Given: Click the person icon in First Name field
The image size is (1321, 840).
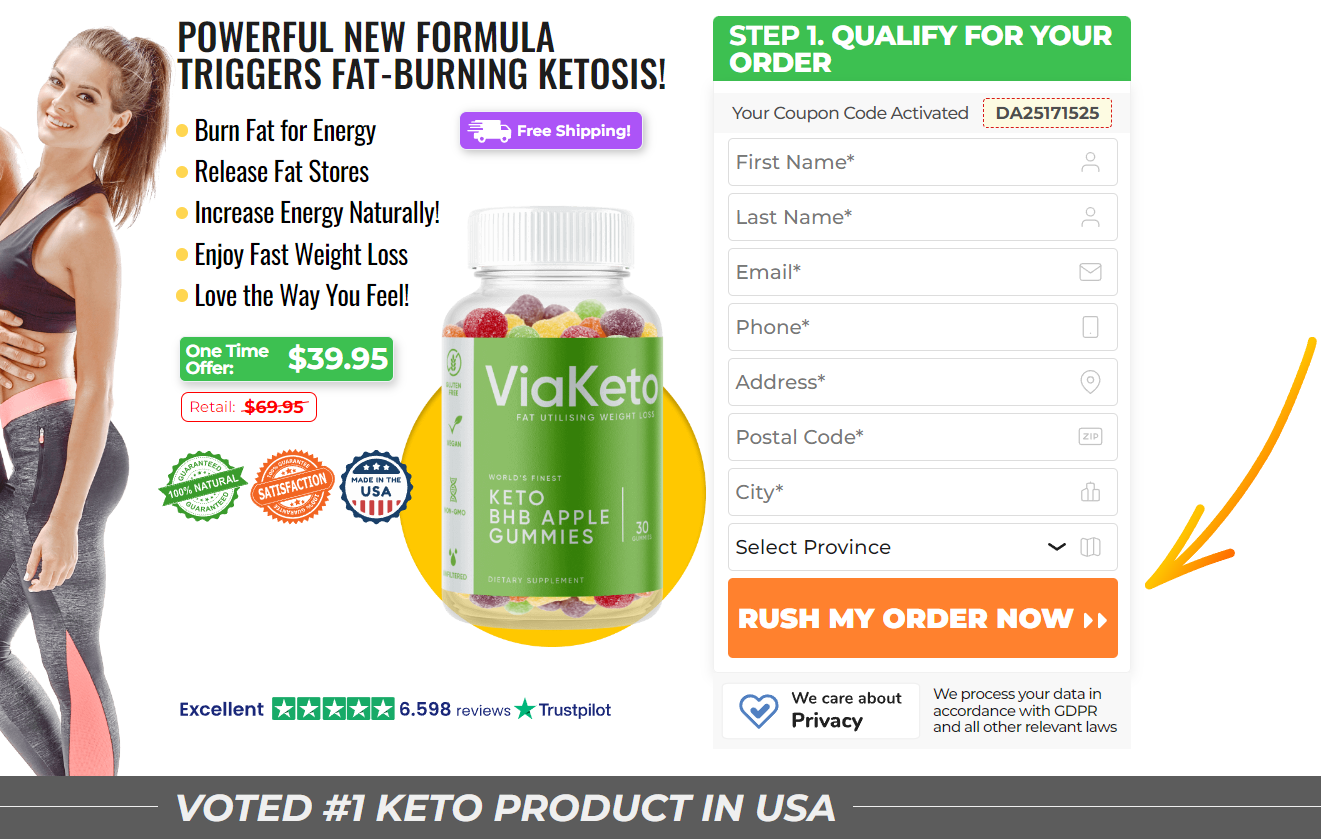Looking at the screenshot, I should (1090, 162).
